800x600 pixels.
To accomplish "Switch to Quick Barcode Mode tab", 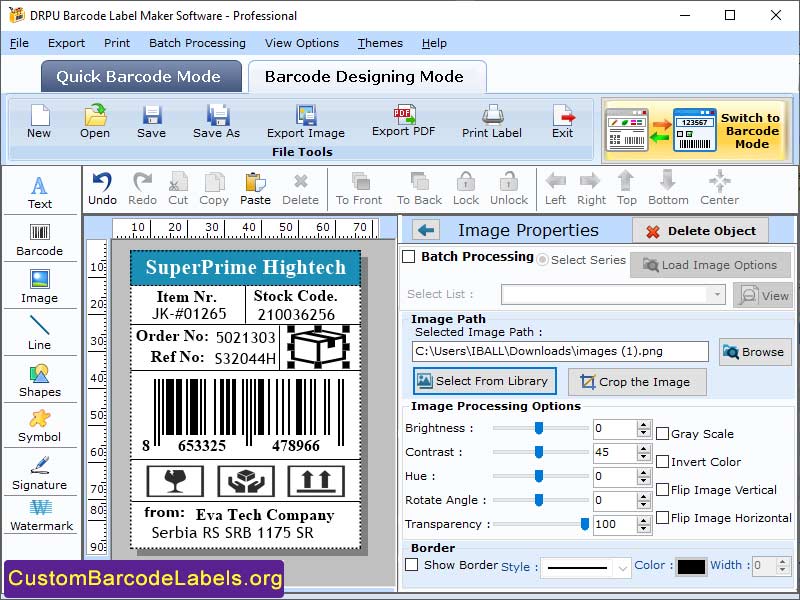I will pos(140,76).
